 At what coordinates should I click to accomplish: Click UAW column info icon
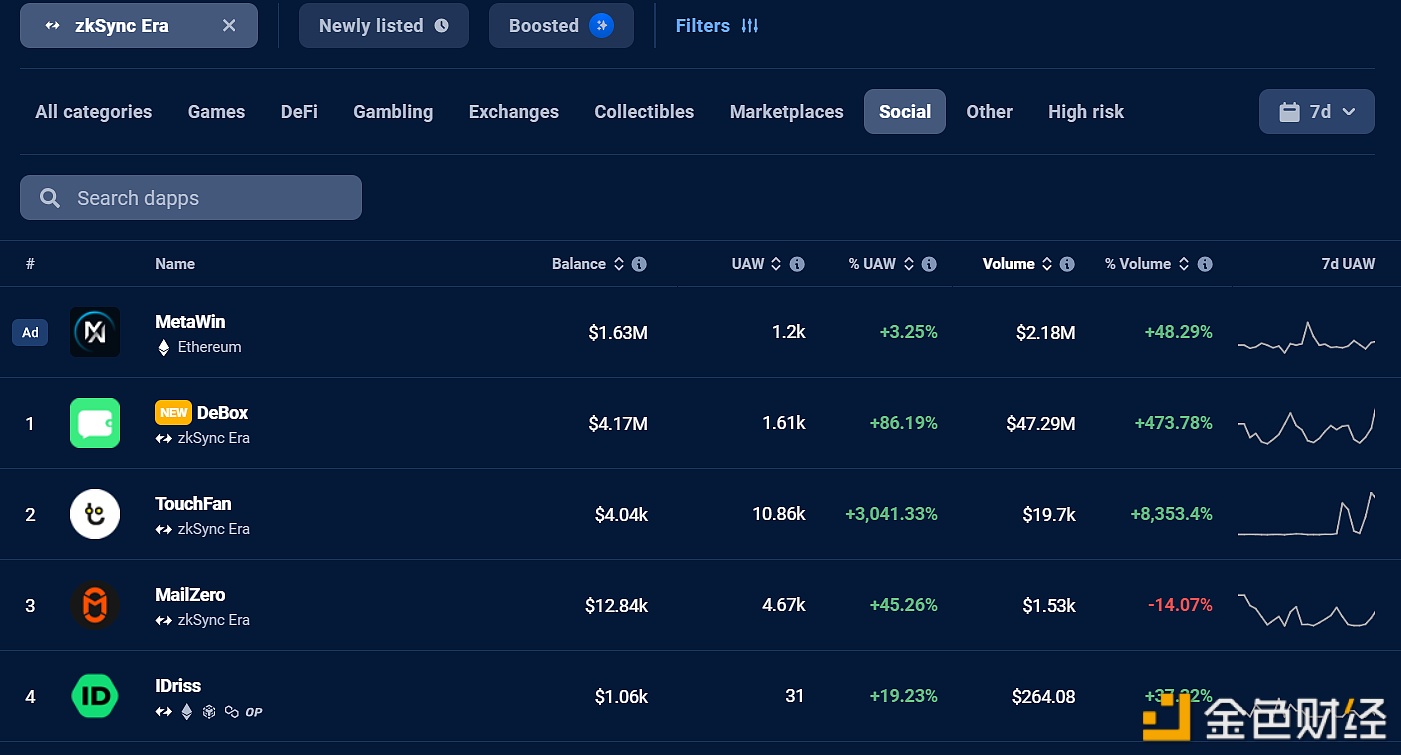point(797,264)
